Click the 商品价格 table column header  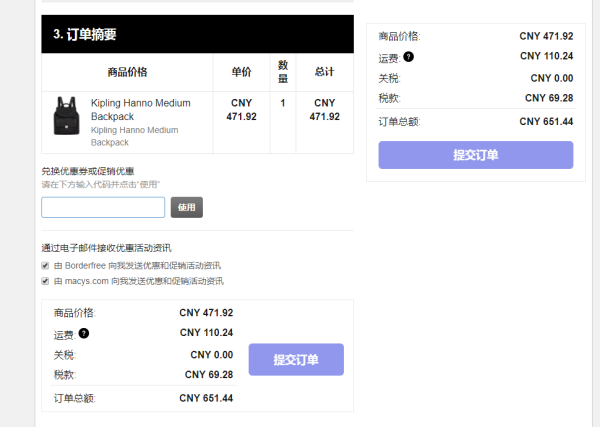(127, 72)
